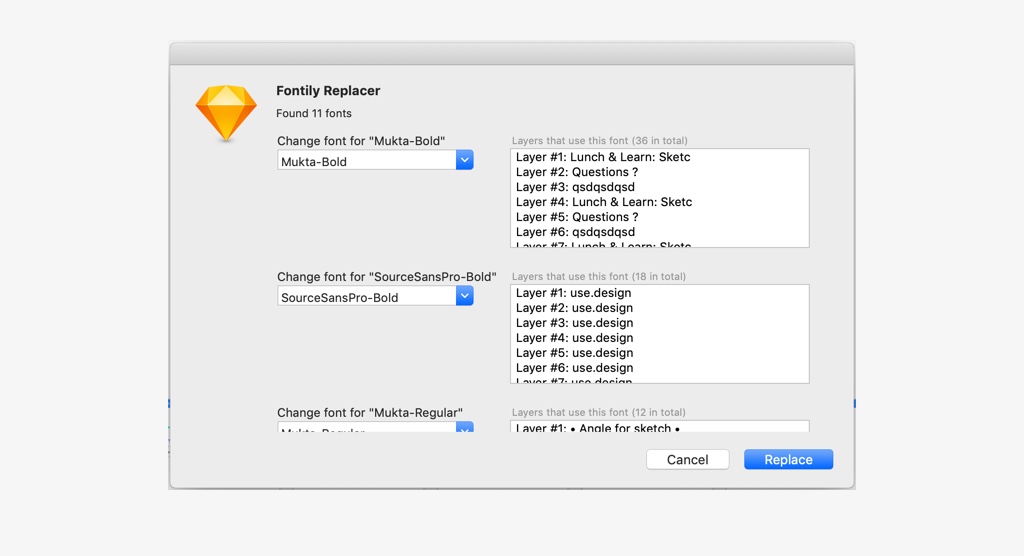Open the SourceSansPro-Bold font dropdown arrow
The width and height of the screenshot is (1024, 556).
point(464,296)
